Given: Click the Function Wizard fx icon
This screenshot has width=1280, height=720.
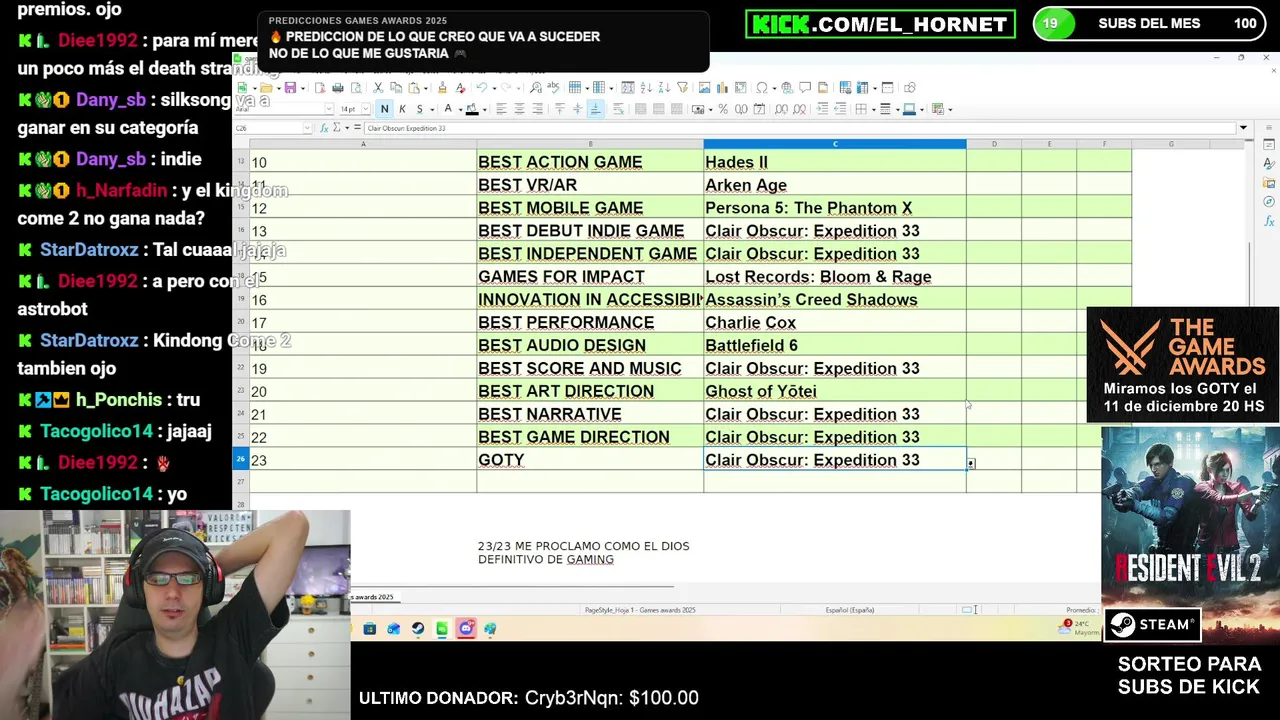Looking at the screenshot, I should [324, 128].
